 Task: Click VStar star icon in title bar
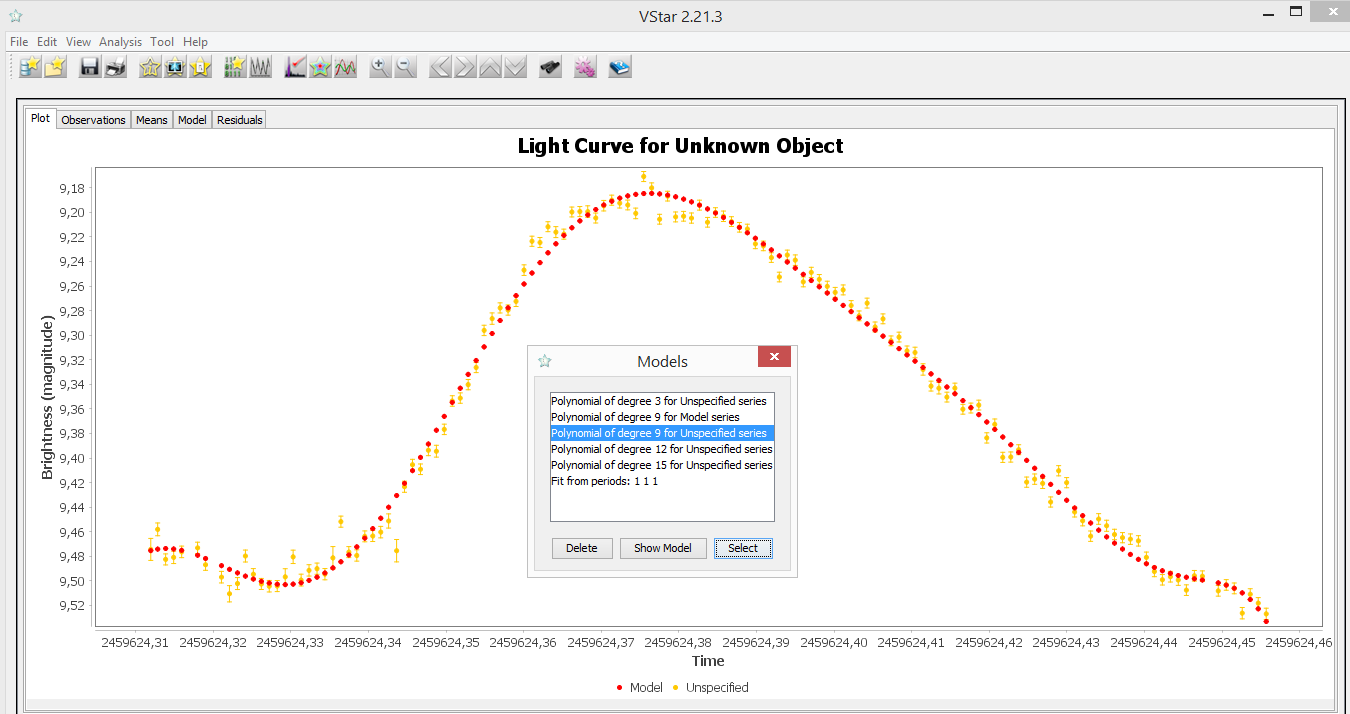[15, 16]
